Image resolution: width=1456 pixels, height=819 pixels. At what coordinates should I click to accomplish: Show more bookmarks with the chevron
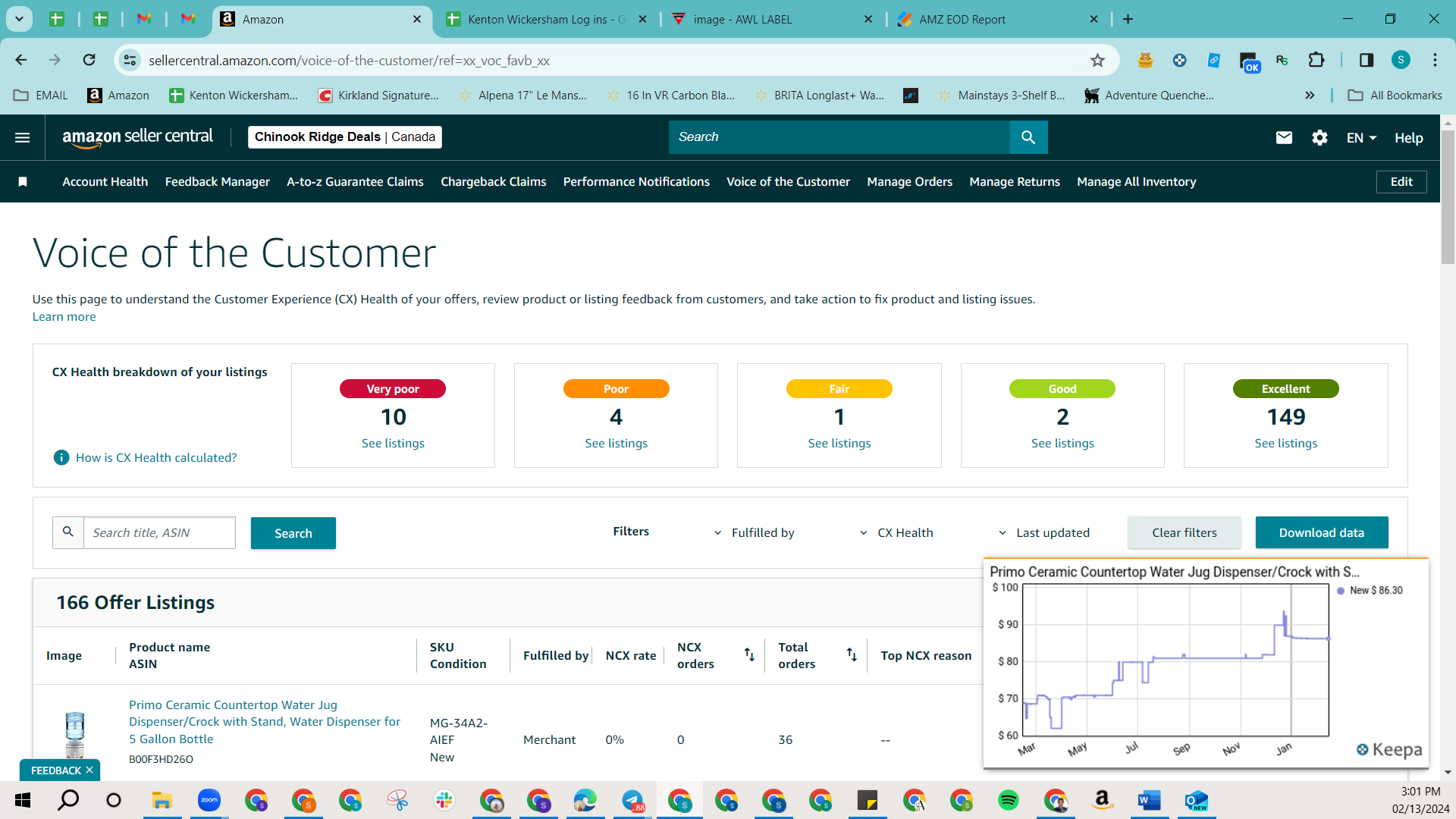(x=1310, y=96)
